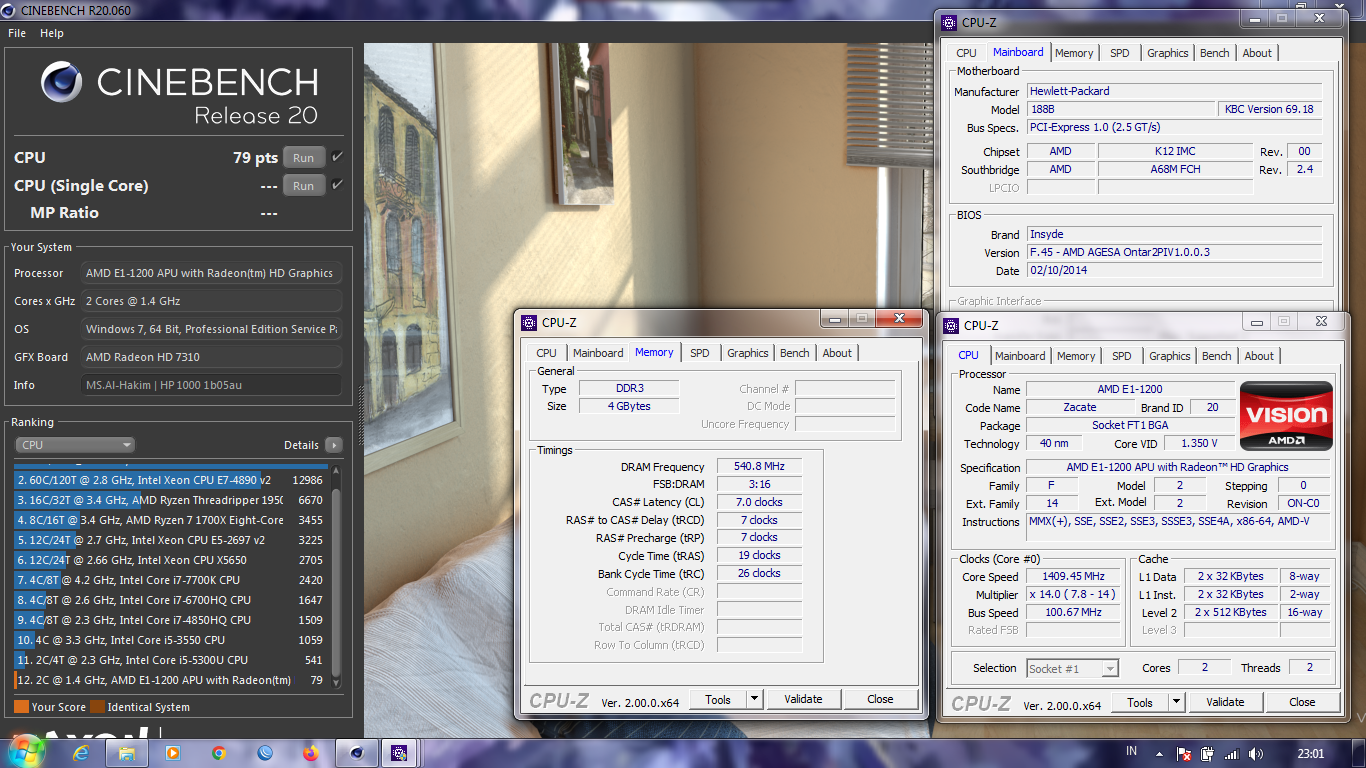Viewport: 1366px width, 768px height.
Task: Switch to Mainboard tab in the CPU-tab window
Action: (x=1020, y=356)
